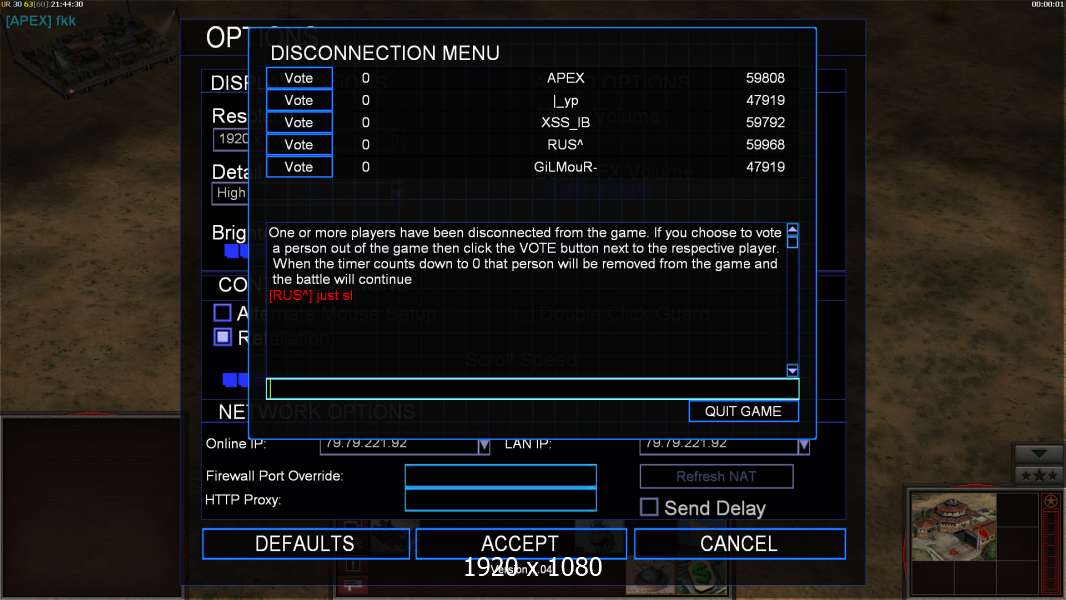Click the star icon beside building portrait
The image size is (1066, 600).
pos(1050,501)
